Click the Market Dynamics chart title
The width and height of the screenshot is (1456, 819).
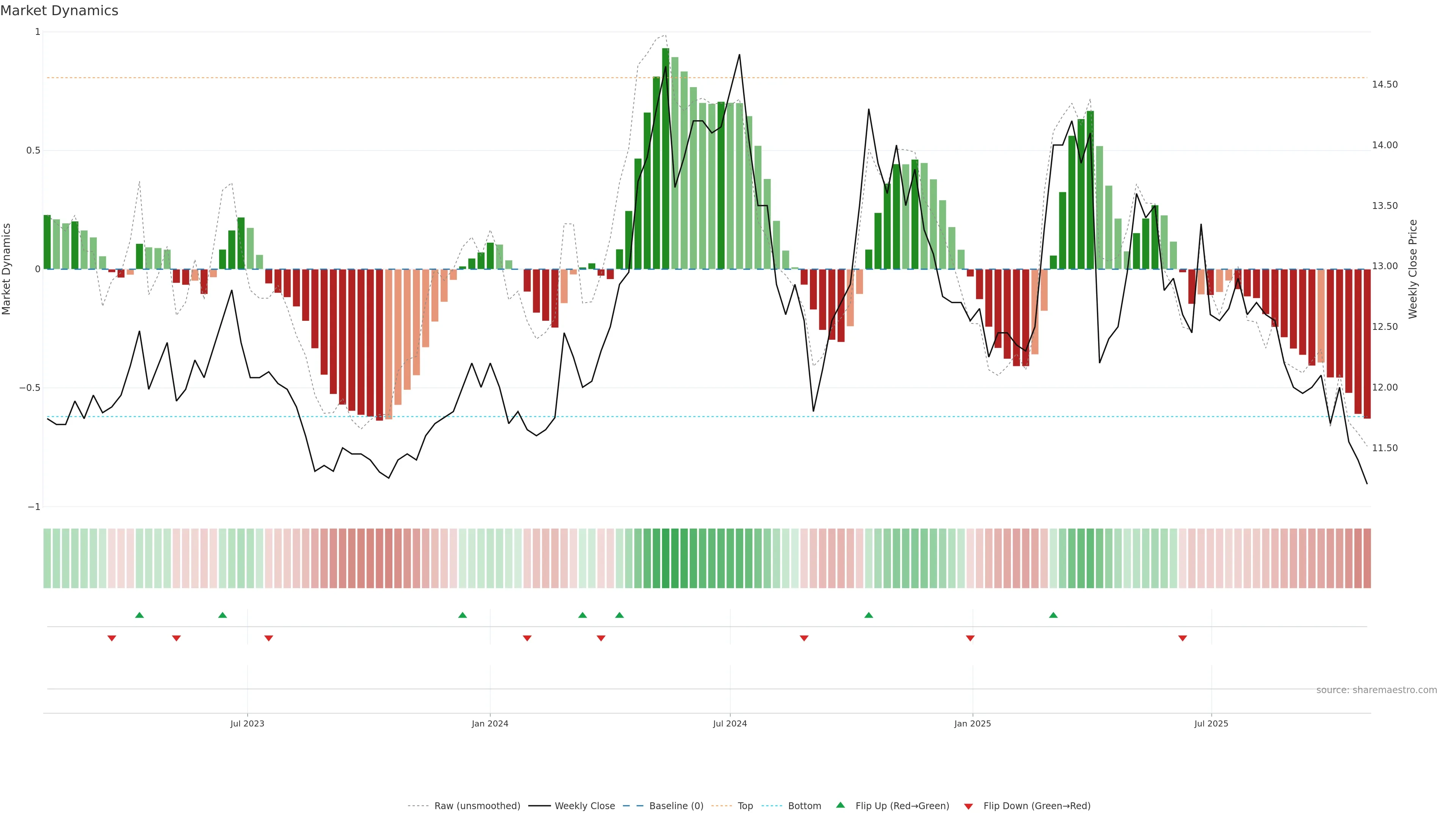60,11
